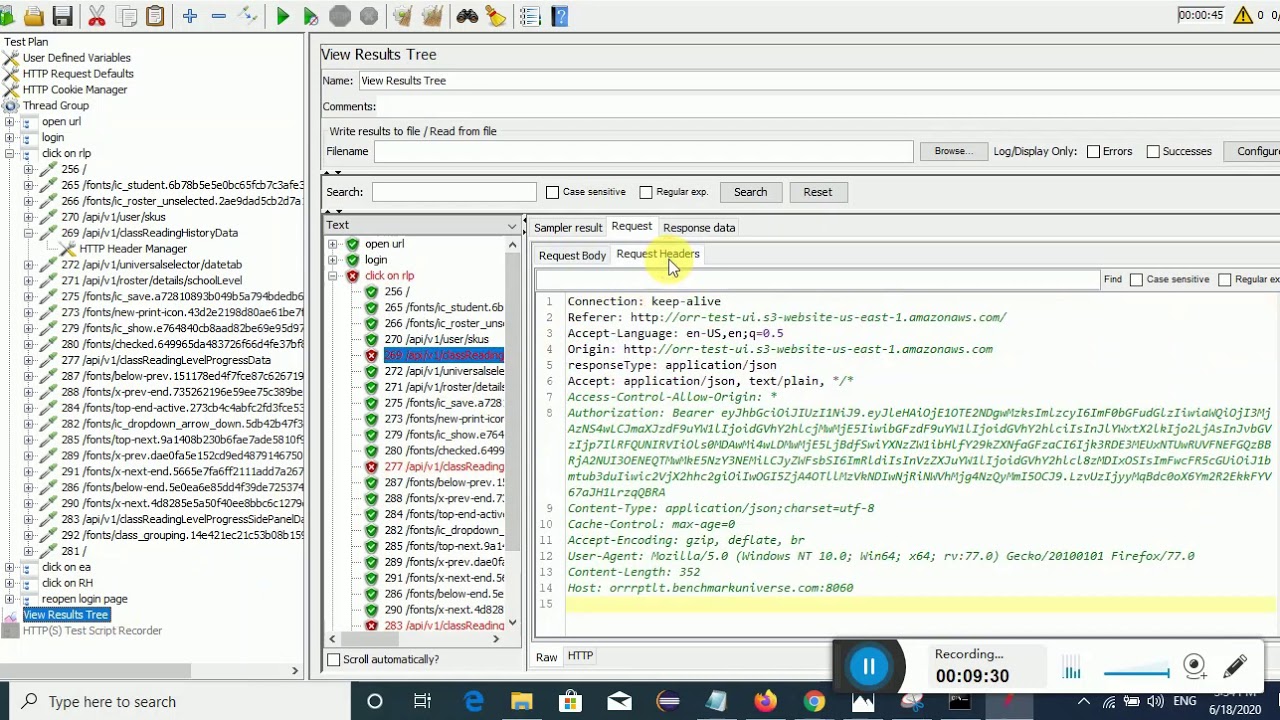This screenshot has width=1280, height=720.
Task: Open the Request Body tab
Action: point(572,255)
